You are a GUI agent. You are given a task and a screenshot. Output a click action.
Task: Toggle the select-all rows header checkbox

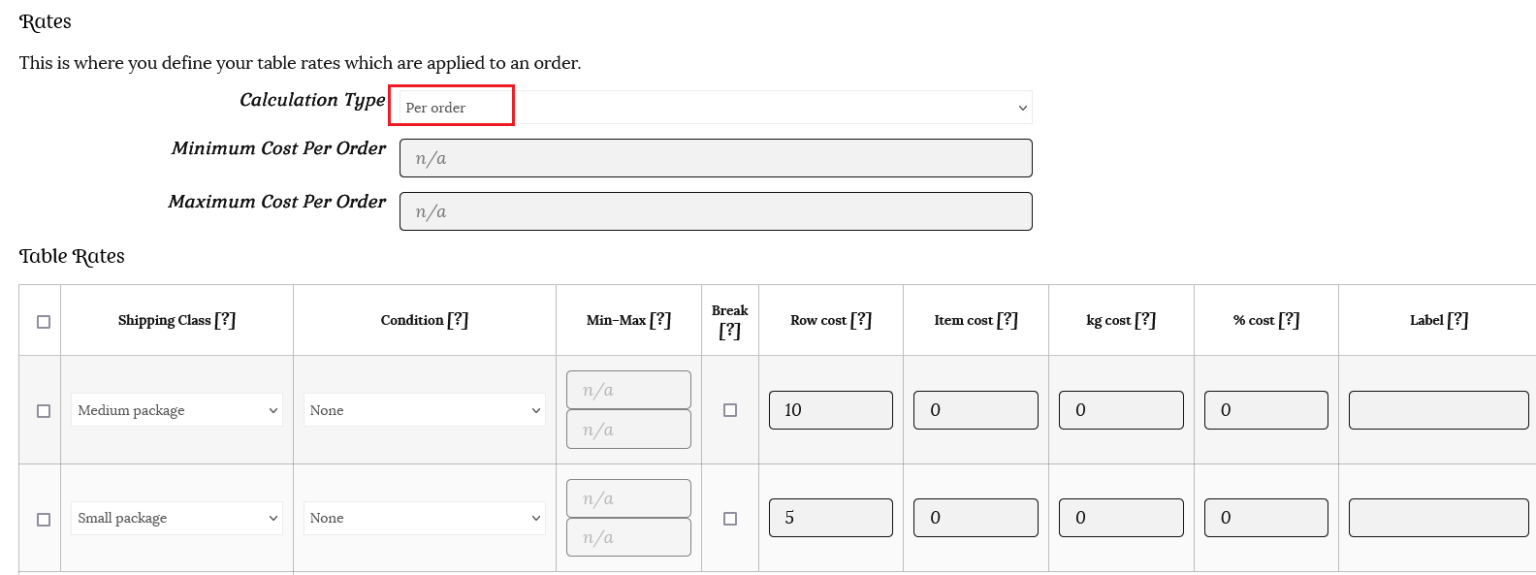click(43, 322)
